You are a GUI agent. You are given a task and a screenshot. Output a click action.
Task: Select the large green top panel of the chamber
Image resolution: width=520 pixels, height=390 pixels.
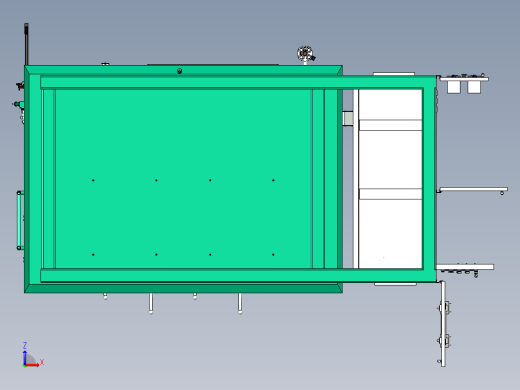184,179
